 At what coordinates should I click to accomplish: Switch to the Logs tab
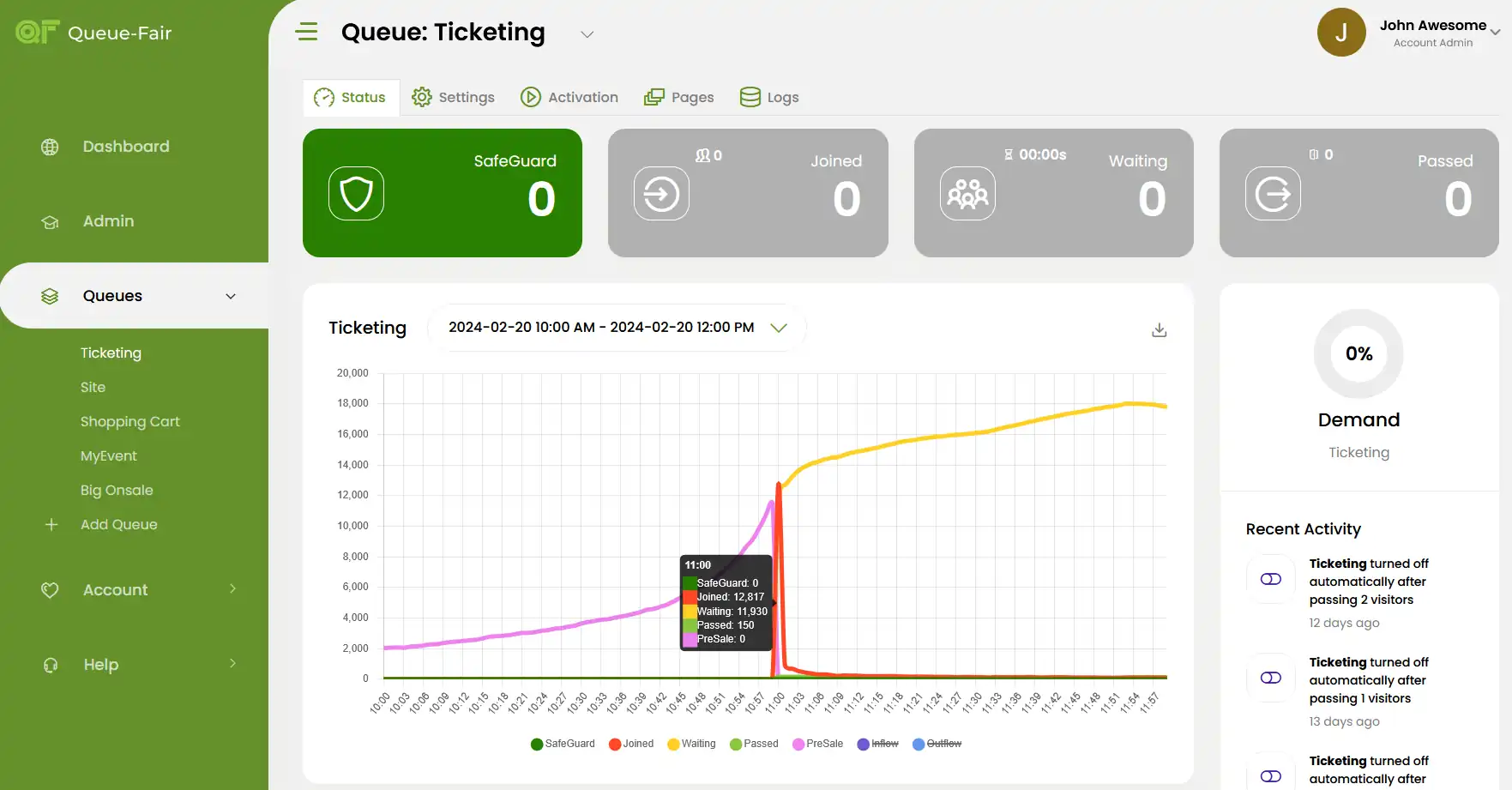[769, 98]
